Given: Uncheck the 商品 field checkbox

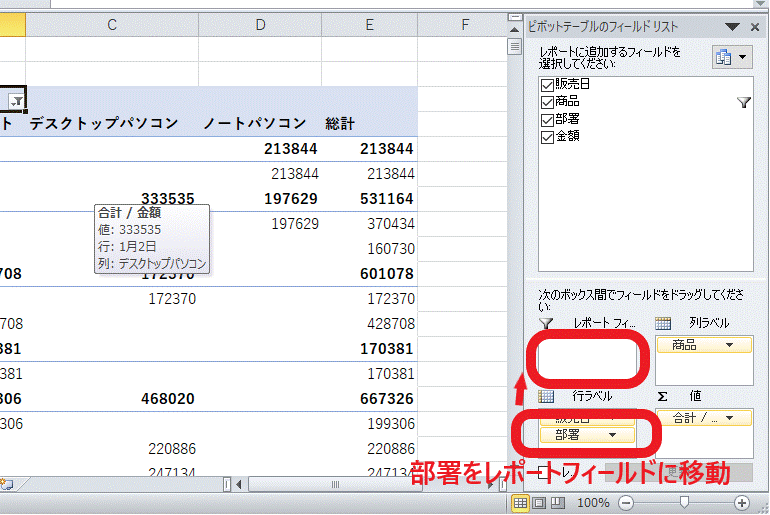Looking at the screenshot, I should [x=546, y=101].
